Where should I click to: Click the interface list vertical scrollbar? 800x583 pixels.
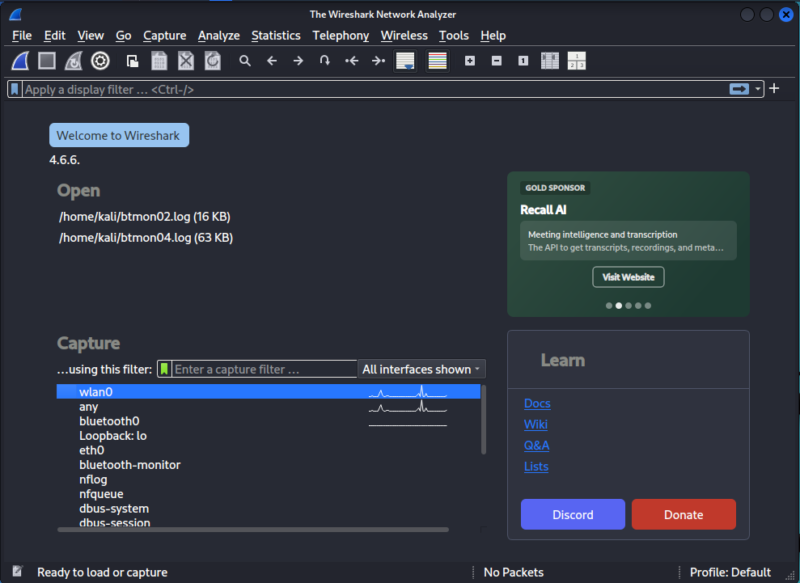484,419
